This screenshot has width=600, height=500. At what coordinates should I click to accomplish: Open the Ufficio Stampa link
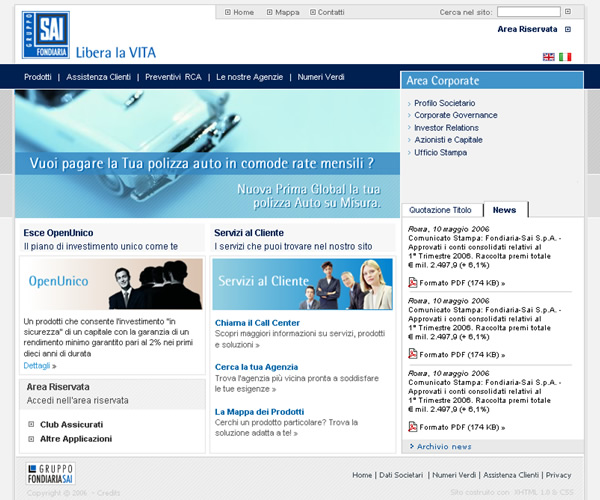coord(440,152)
